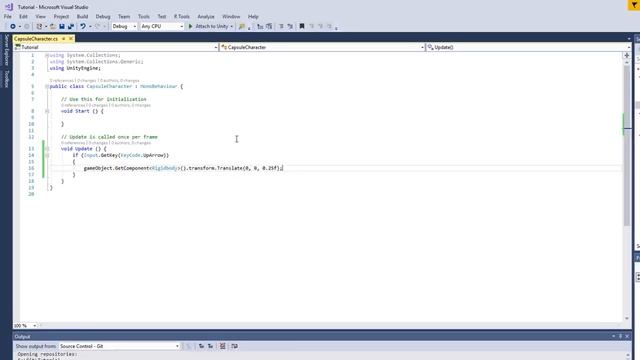Open the Build menu
Viewport: 640px width, 360px height.
(x=82, y=17)
